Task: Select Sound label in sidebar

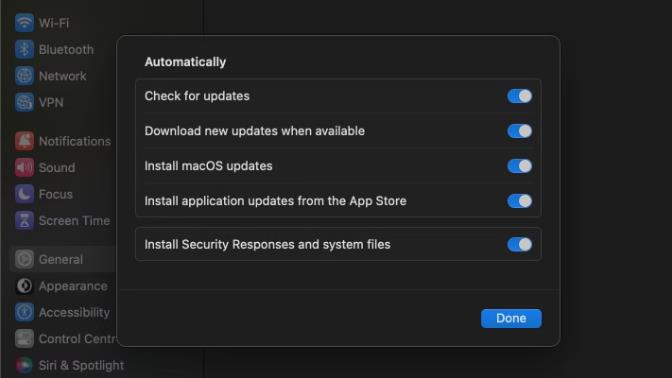Action: [57, 168]
